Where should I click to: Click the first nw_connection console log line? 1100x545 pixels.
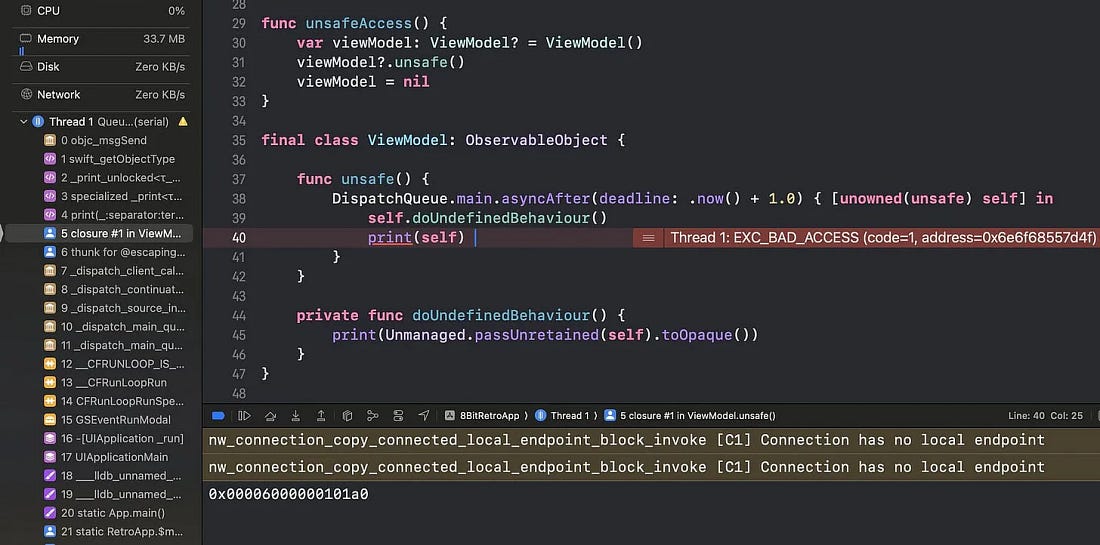[x=626, y=440]
